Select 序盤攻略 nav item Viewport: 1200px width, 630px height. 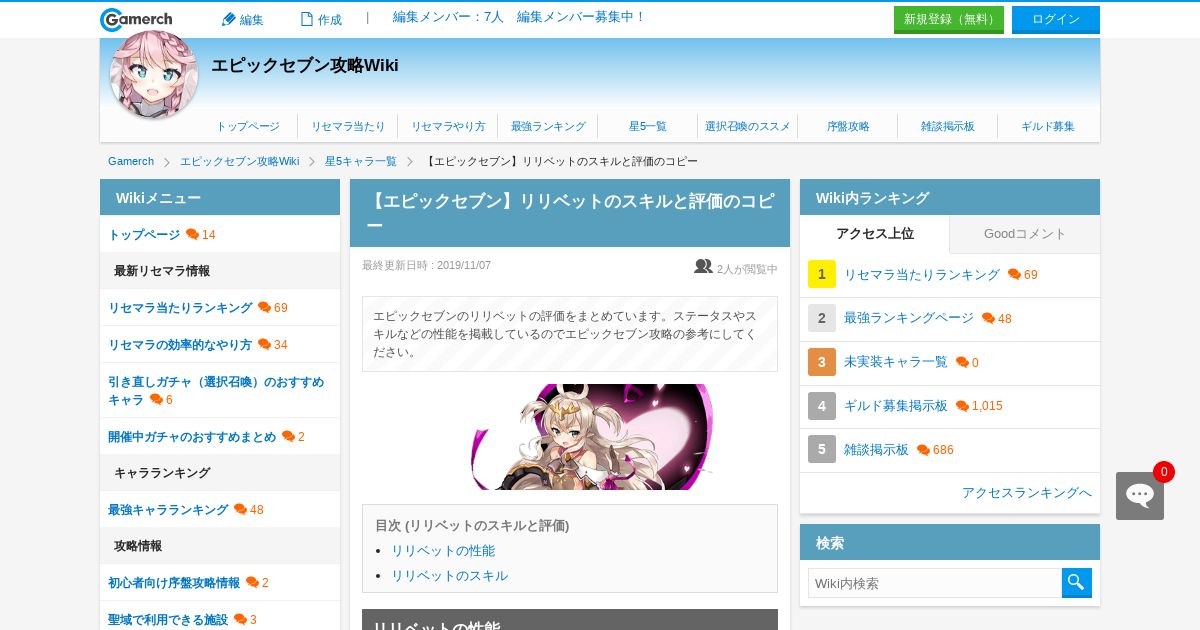click(848, 127)
